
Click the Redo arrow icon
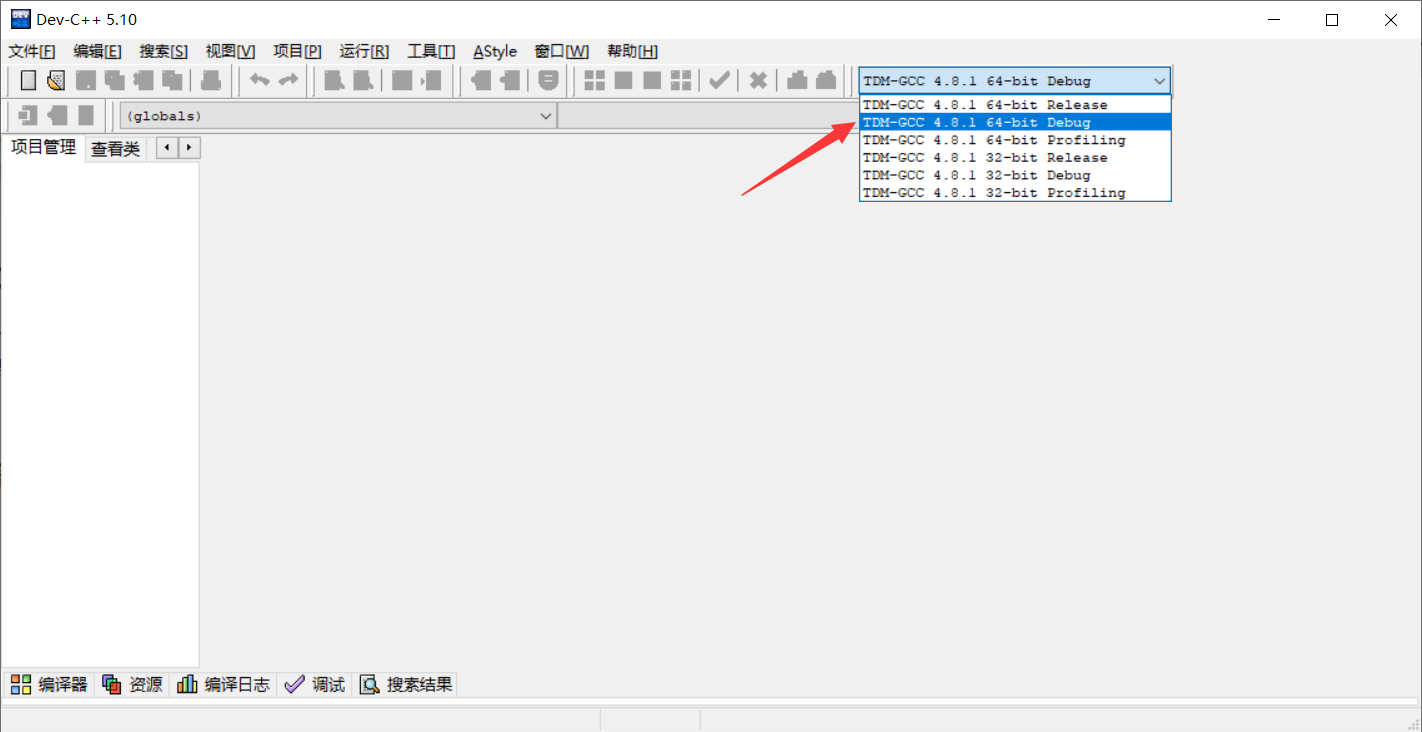[288, 81]
